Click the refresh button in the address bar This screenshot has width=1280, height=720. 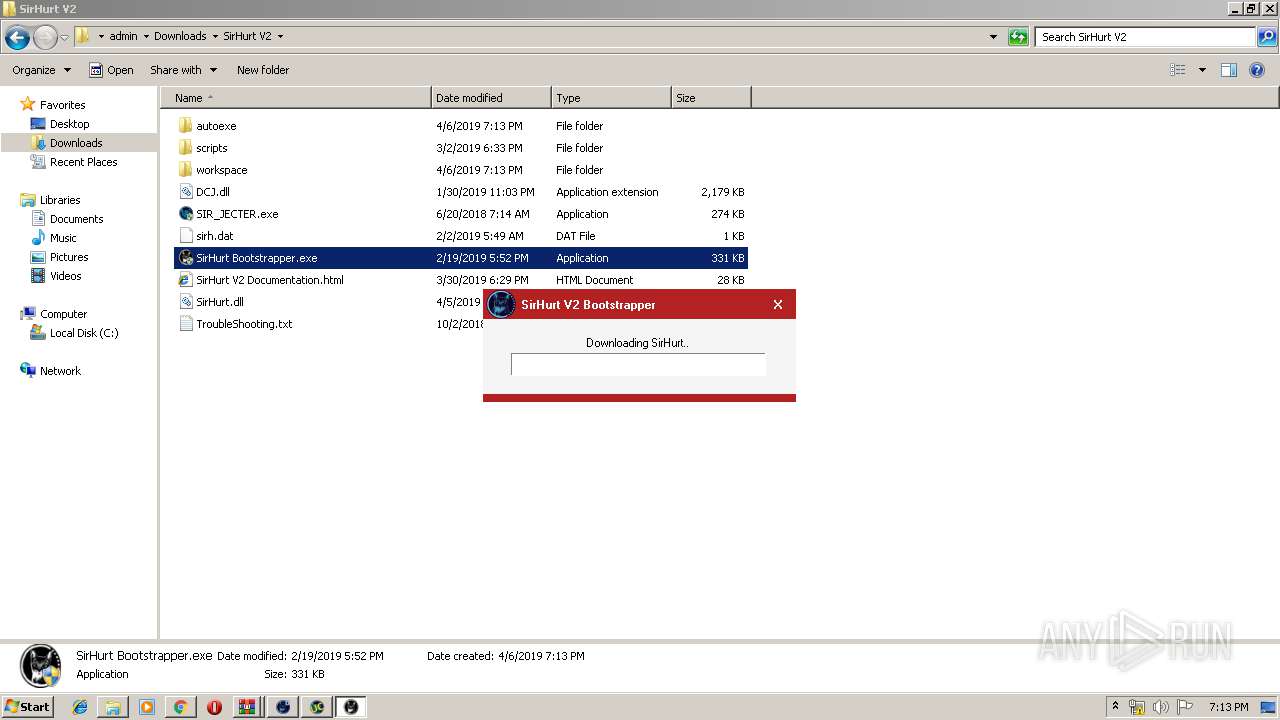(1018, 37)
